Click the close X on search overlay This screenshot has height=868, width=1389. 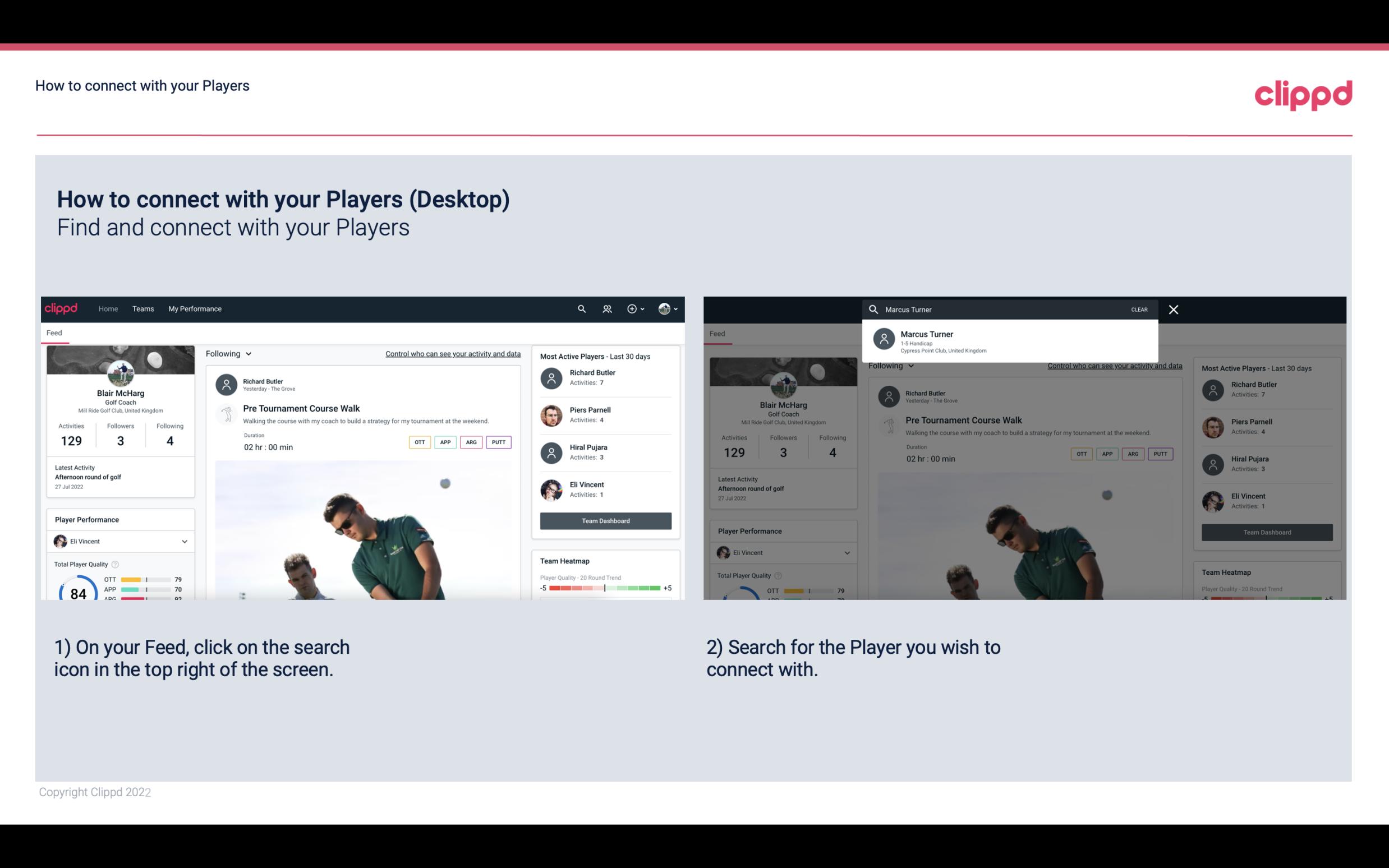point(1174,309)
